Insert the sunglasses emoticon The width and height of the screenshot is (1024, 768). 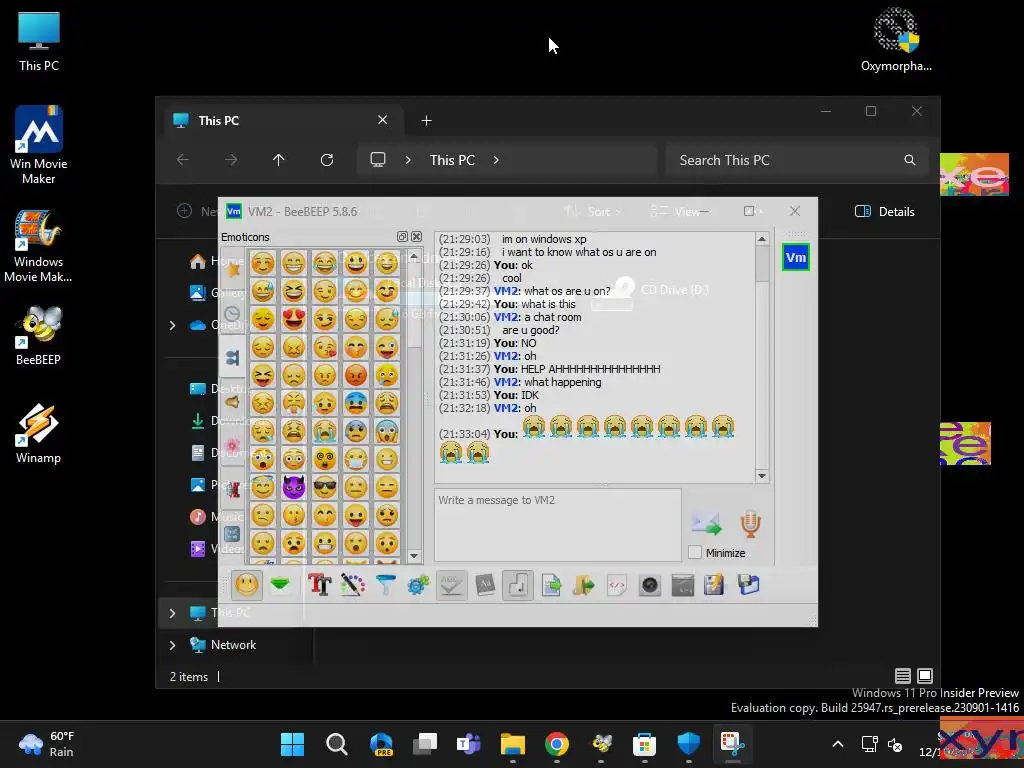325,487
